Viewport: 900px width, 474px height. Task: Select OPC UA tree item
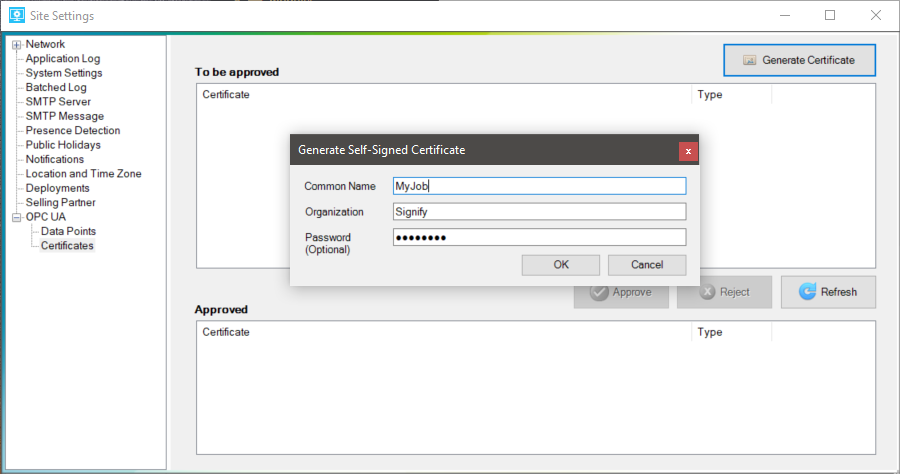pyautogui.click(x=45, y=216)
